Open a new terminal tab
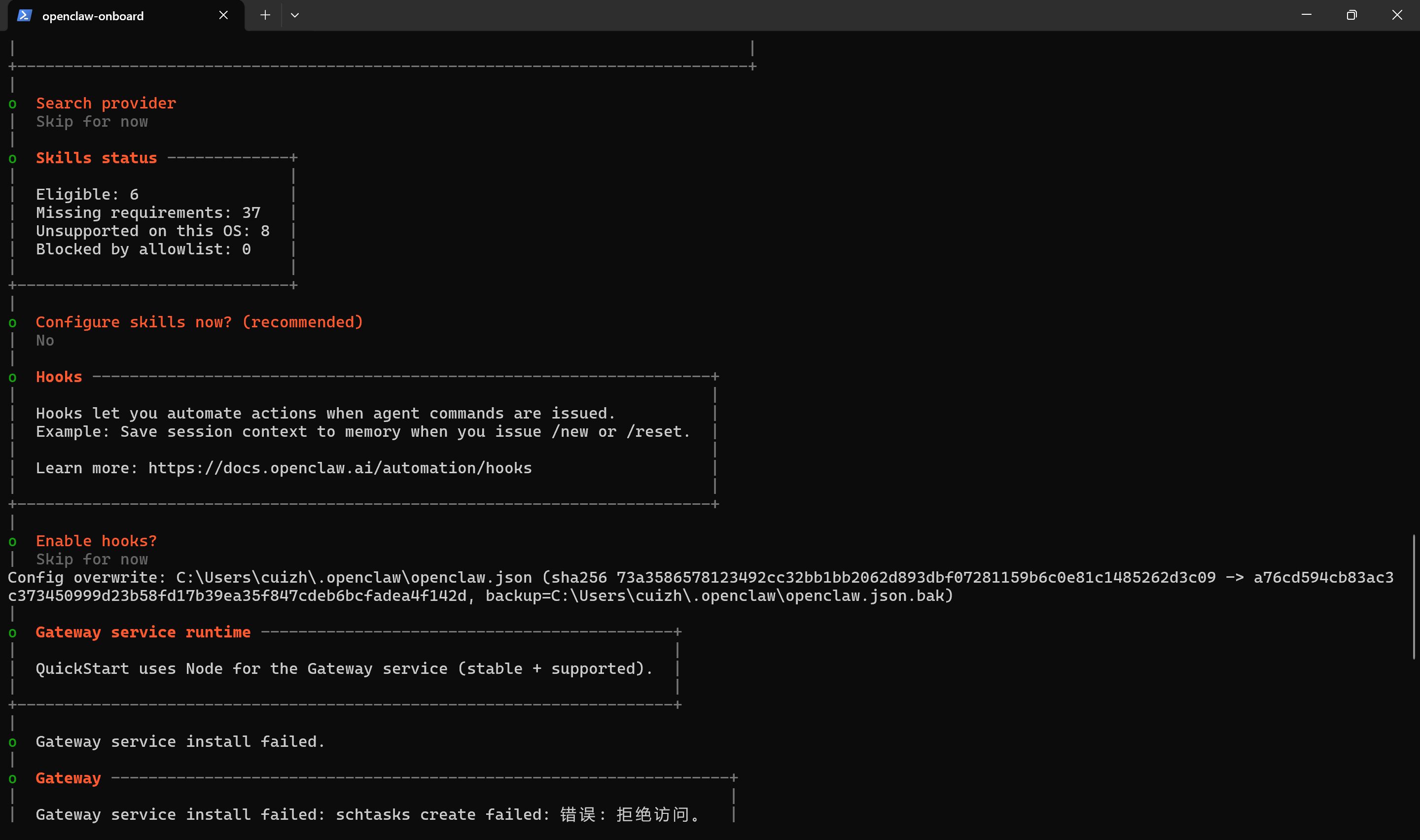This screenshot has width=1420, height=840. click(x=265, y=15)
